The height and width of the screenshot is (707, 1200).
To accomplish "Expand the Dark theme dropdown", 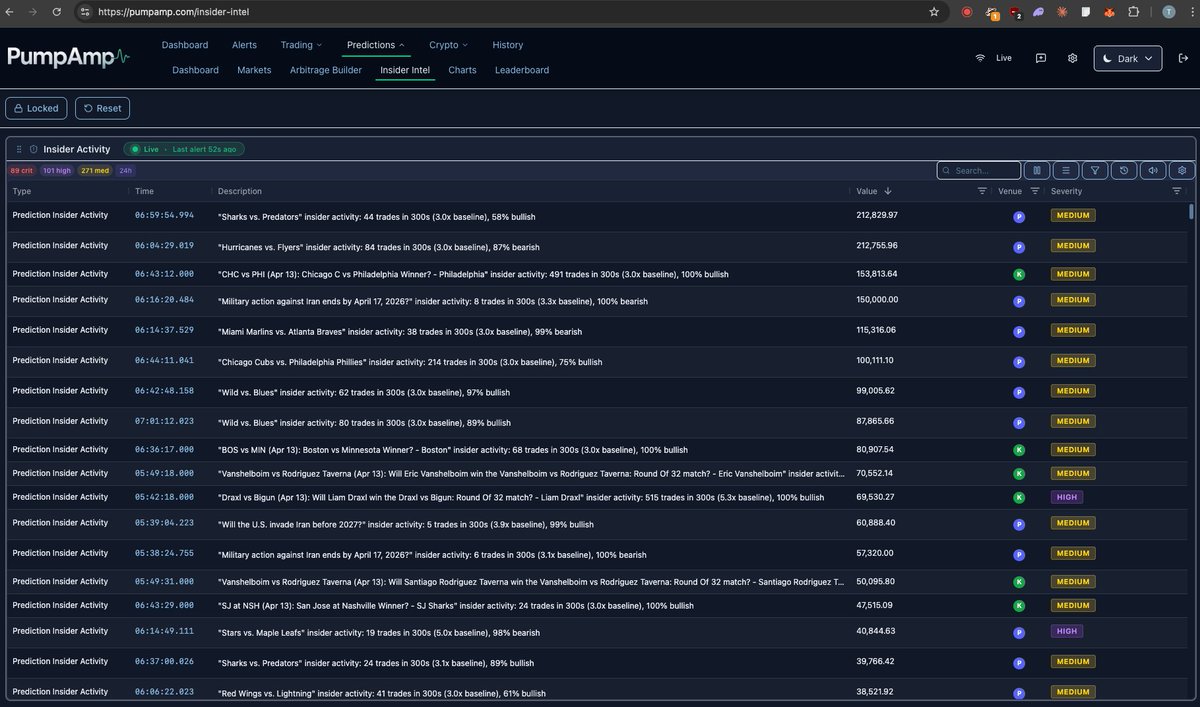I will pos(1128,58).
